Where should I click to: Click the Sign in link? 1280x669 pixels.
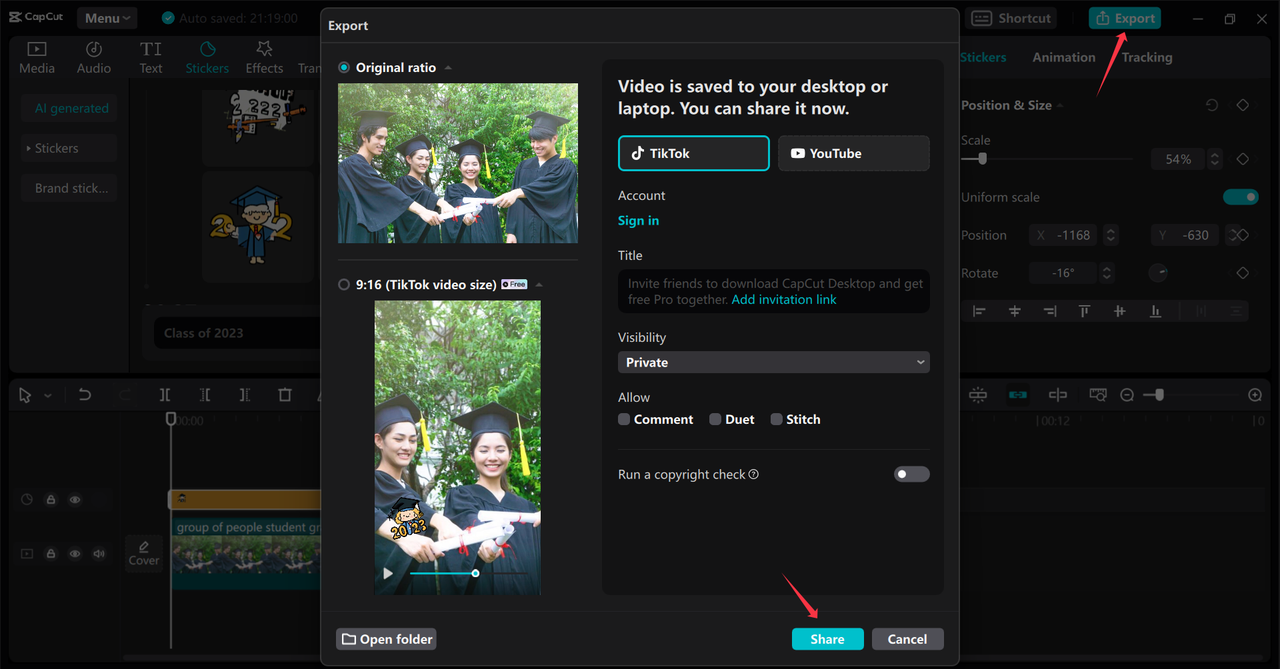(x=638, y=220)
